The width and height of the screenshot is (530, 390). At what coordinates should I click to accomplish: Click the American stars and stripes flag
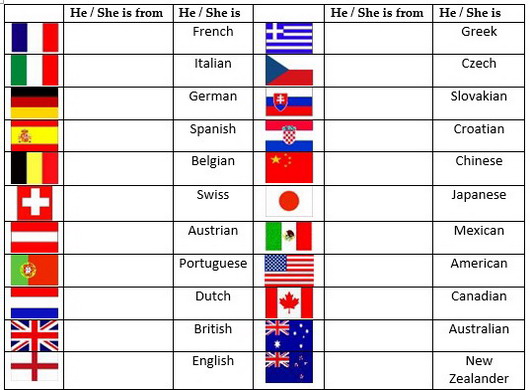[289, 270]
